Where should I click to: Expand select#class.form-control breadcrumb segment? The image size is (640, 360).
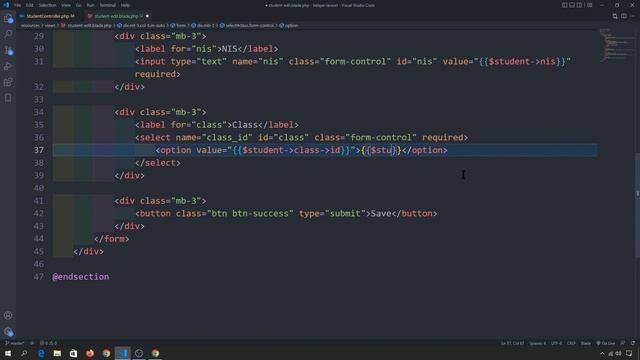coord(247,25)
